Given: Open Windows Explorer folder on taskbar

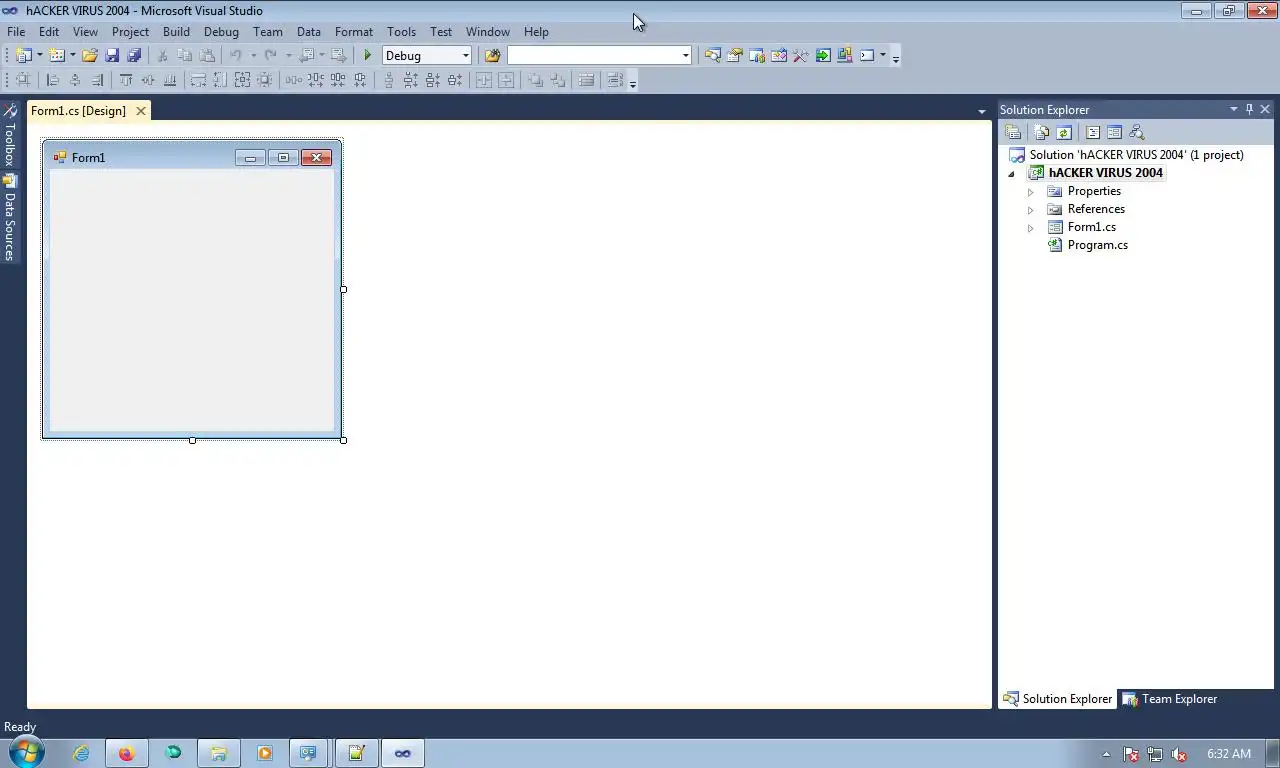Looking at the screenshot, I should coord(218,754).
